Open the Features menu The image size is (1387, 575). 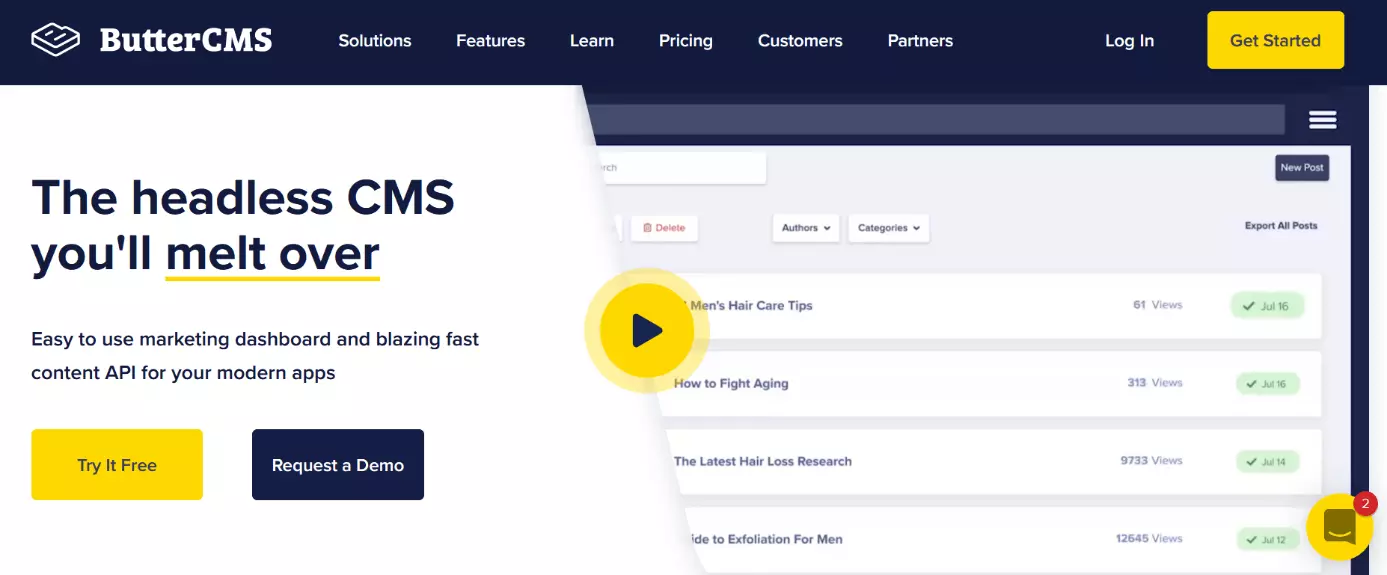[490, 41]
